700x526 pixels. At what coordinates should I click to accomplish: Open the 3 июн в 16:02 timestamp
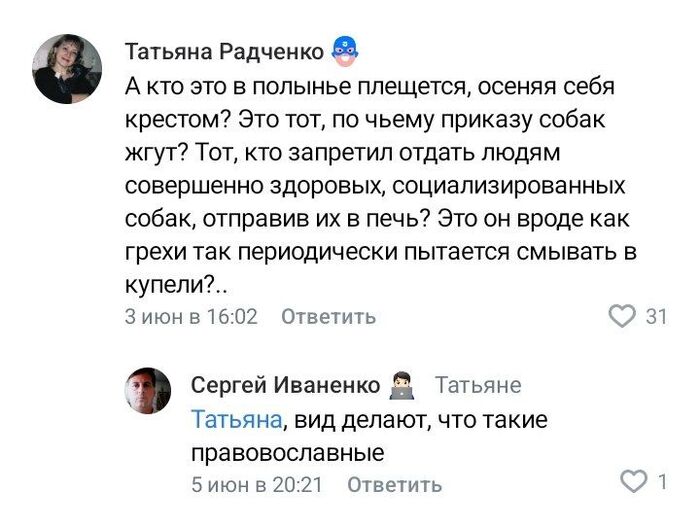191,317
